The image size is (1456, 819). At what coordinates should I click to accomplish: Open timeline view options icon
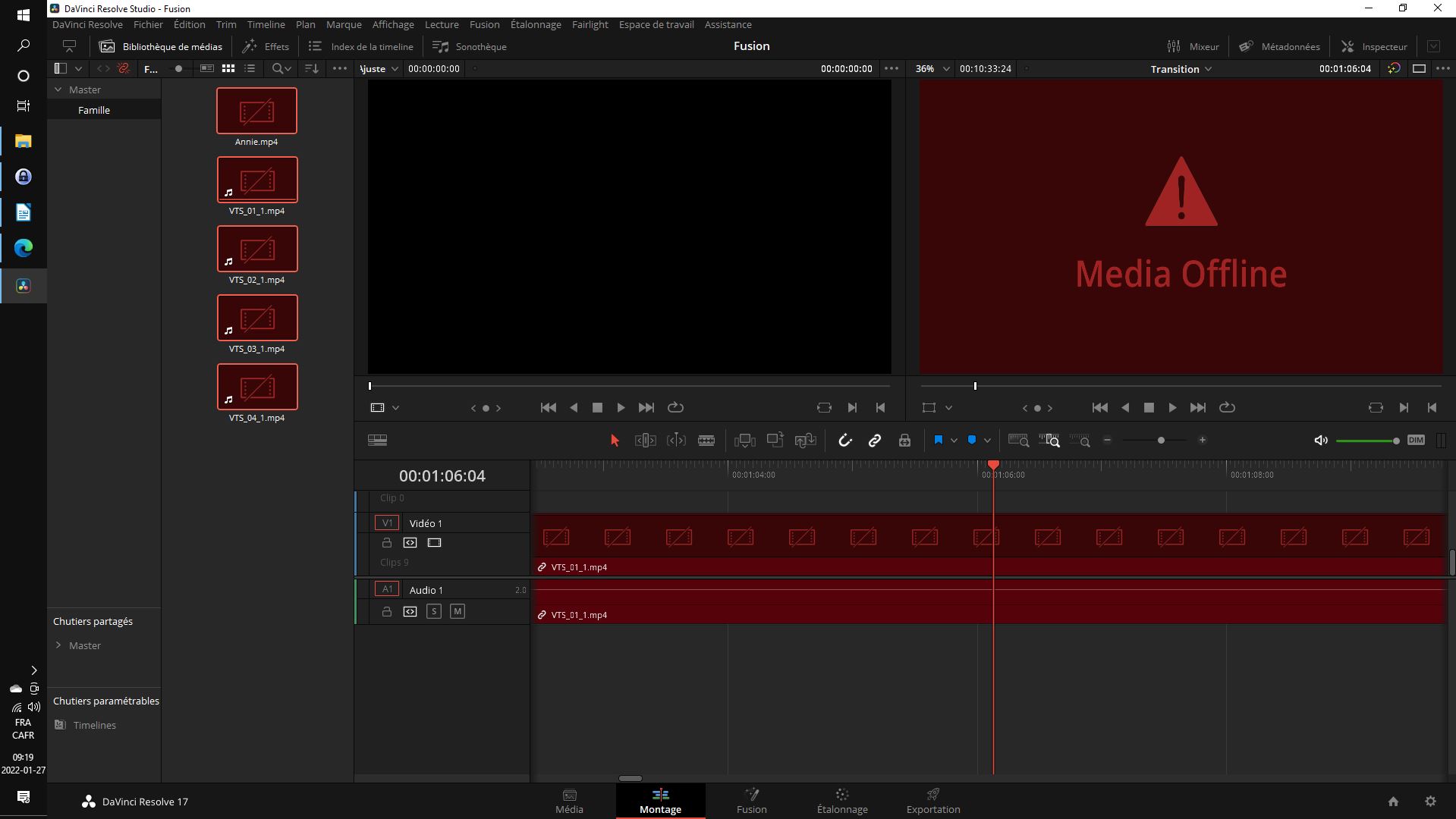377,441
